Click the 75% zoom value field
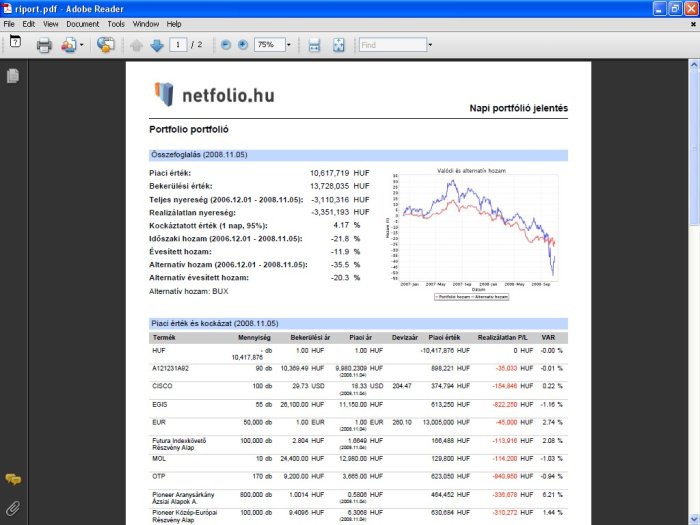 pyautogui.click(x=270, y=45)
